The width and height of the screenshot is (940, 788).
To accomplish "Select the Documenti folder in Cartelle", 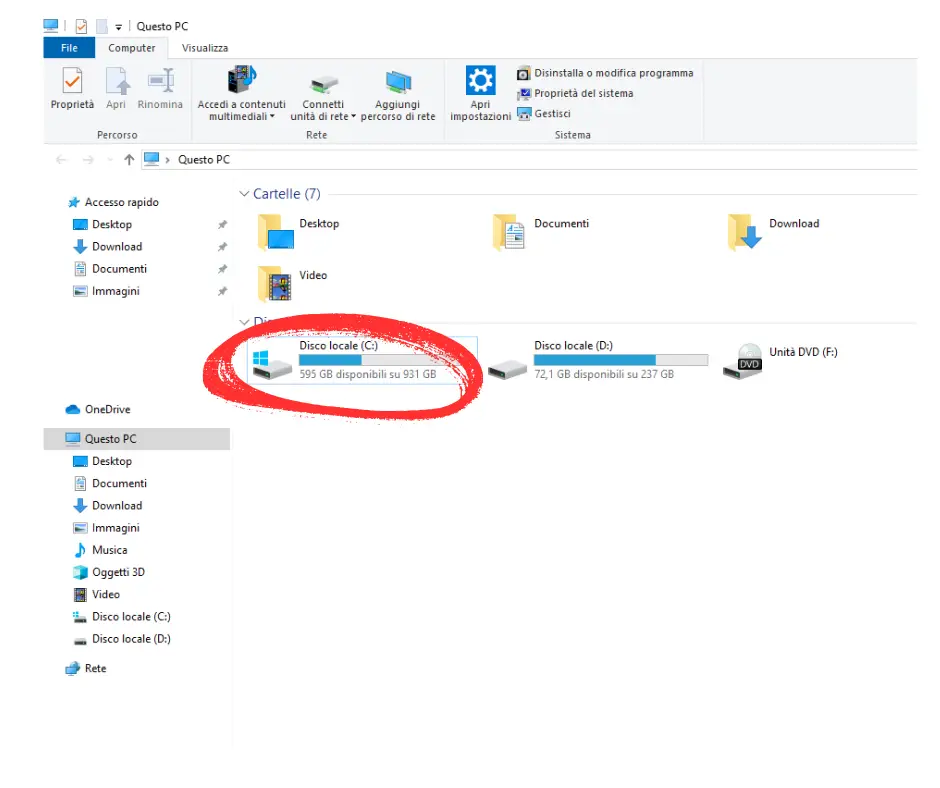I will pos(541,233).
